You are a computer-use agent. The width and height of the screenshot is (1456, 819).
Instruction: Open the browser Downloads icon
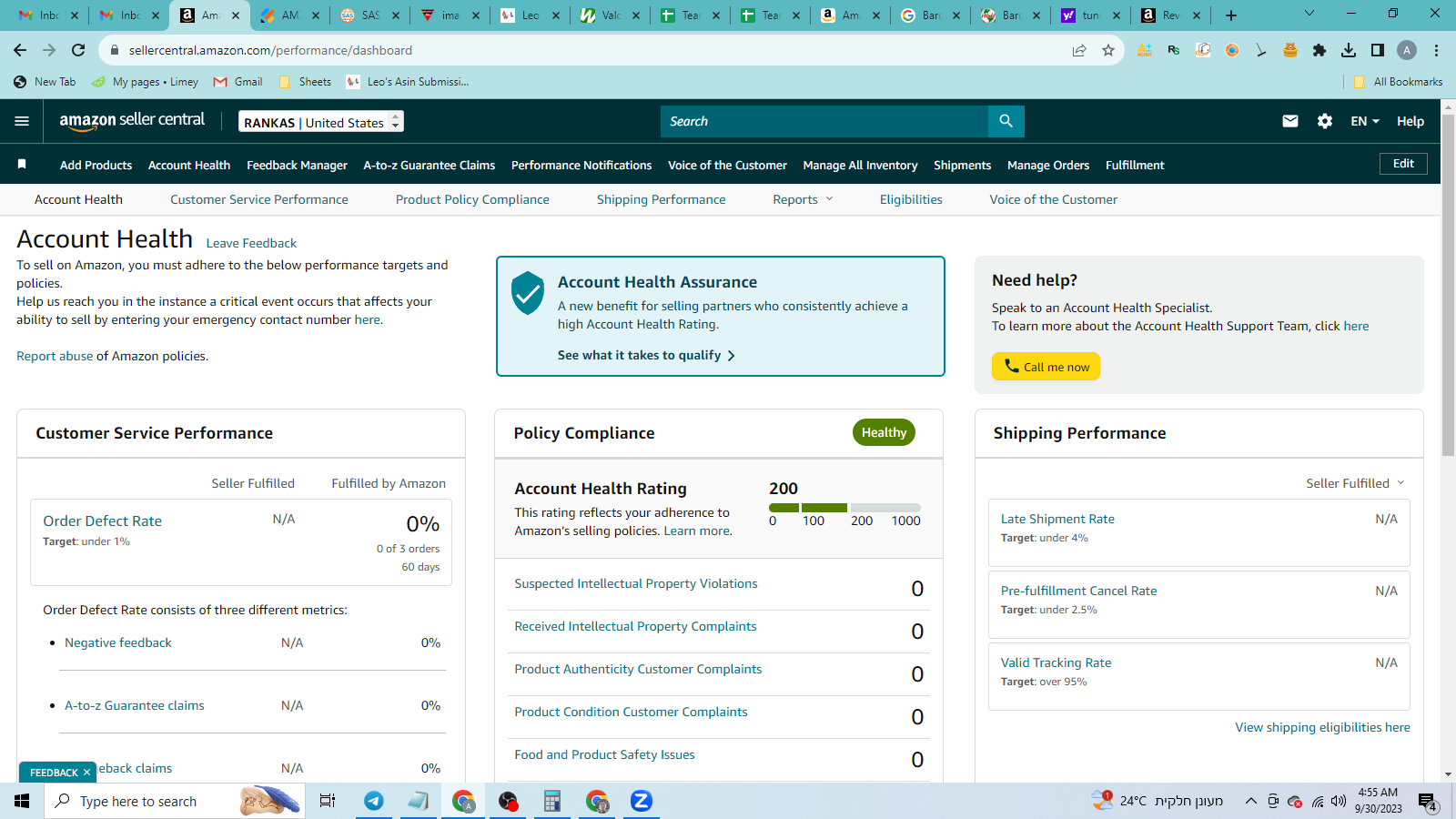1349,50
